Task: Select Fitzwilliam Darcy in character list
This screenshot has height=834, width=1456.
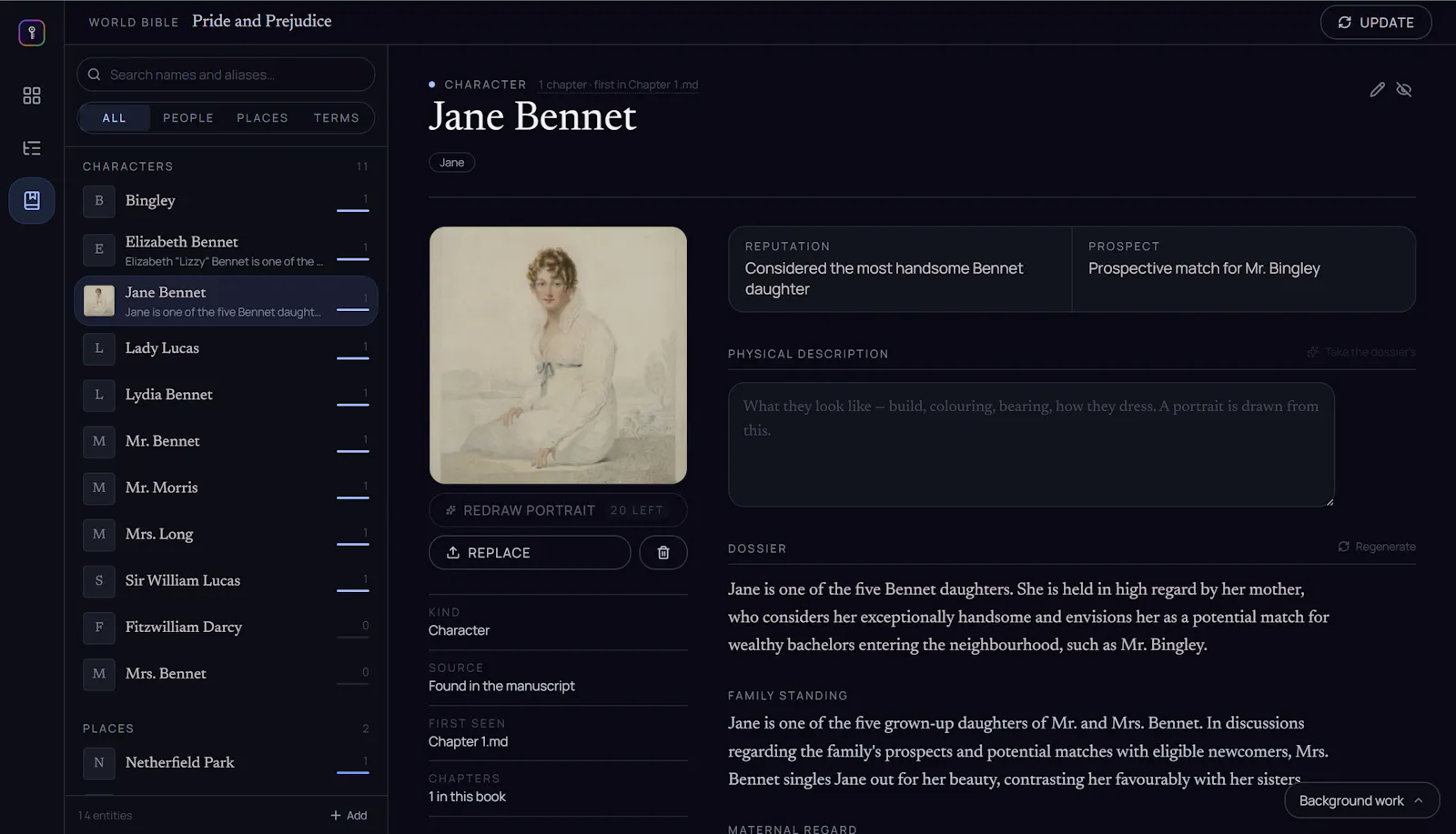Action: [226, 627]
